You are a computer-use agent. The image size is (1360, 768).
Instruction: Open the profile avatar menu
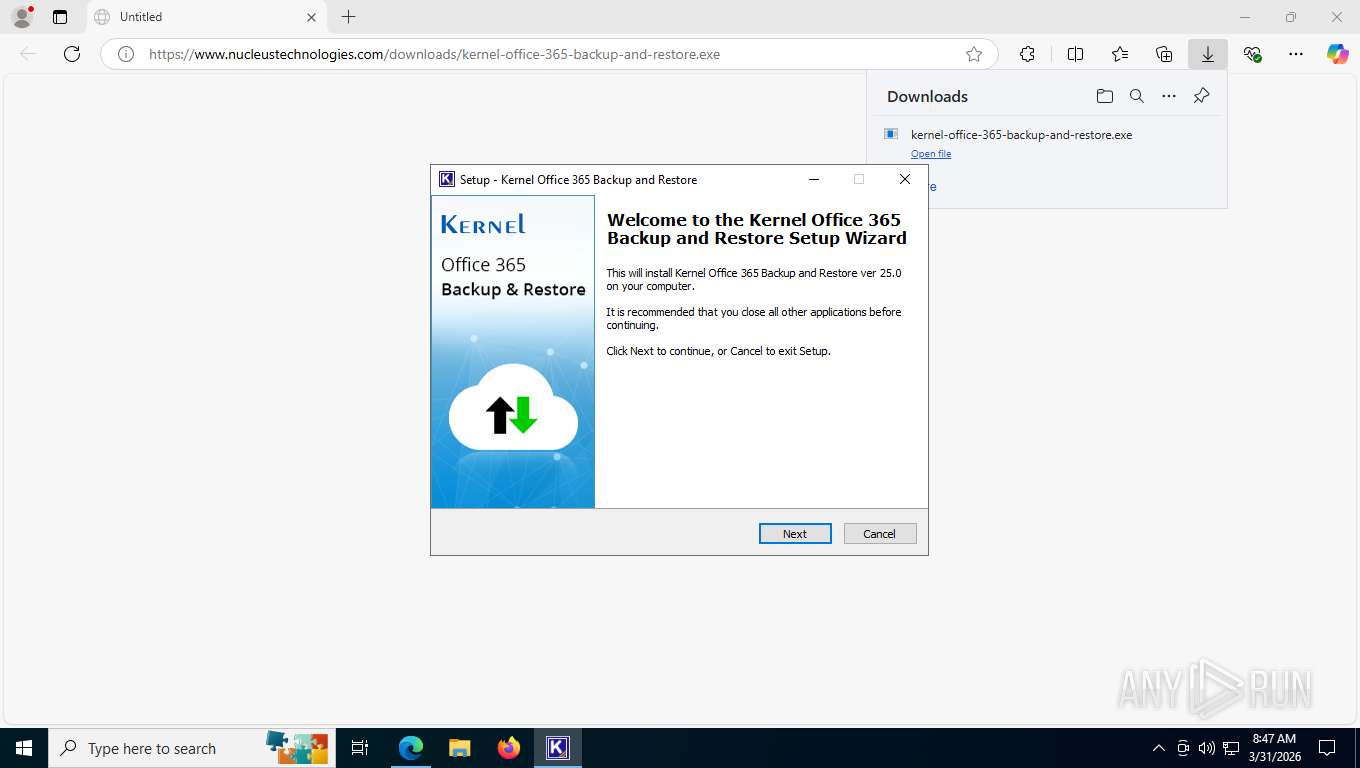pos(22,17)
